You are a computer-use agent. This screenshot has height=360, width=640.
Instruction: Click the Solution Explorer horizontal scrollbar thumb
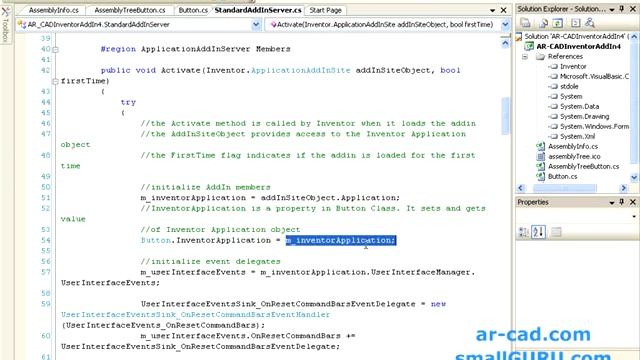tap(565, 188)
